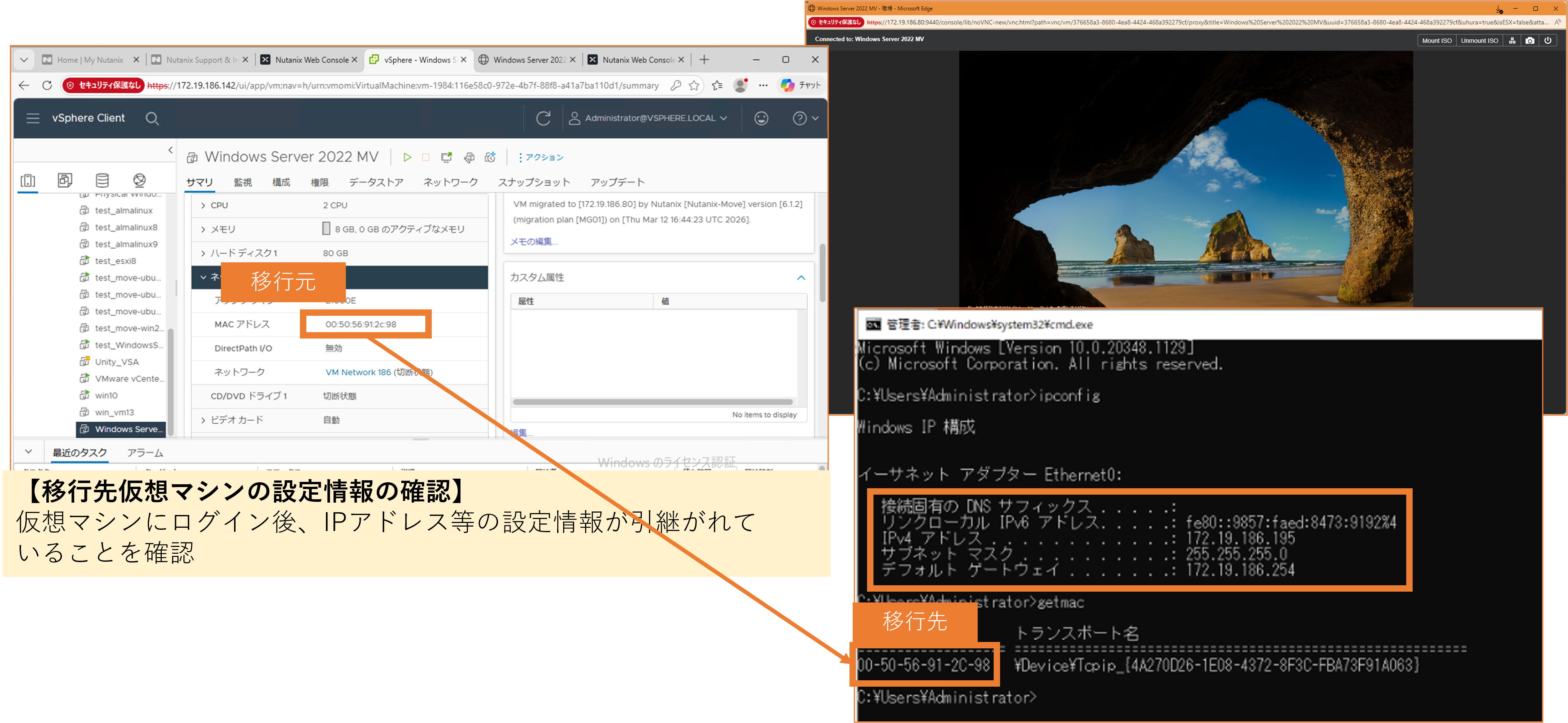Click the メモの編集... link

[x=534, y=242]
